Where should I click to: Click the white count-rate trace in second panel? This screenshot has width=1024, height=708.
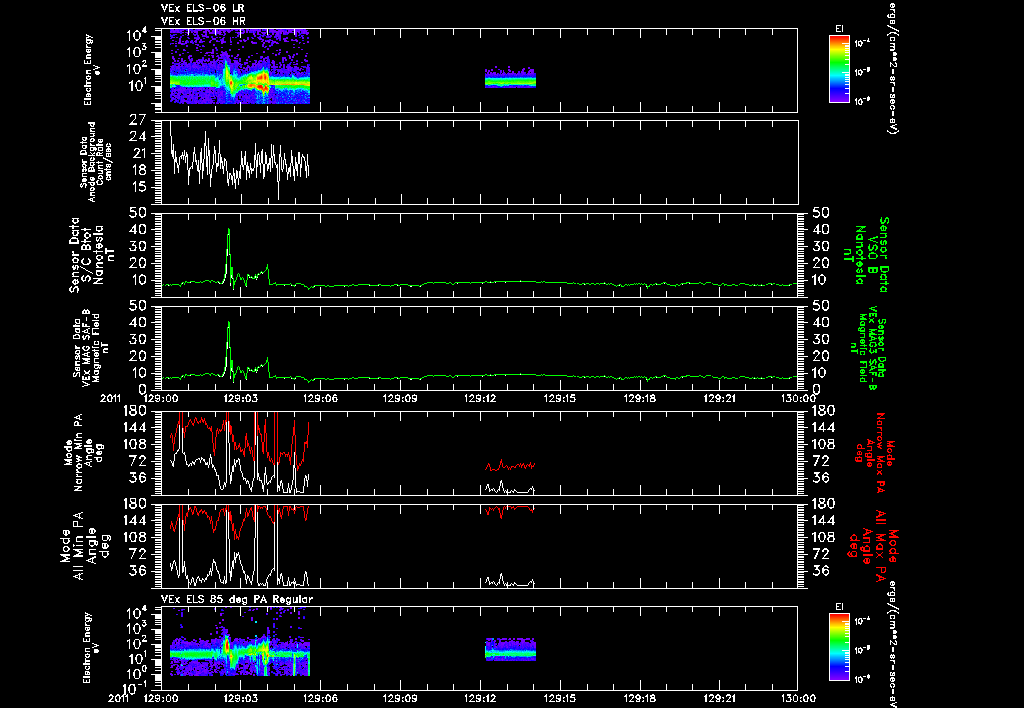[x=240, y=160]
